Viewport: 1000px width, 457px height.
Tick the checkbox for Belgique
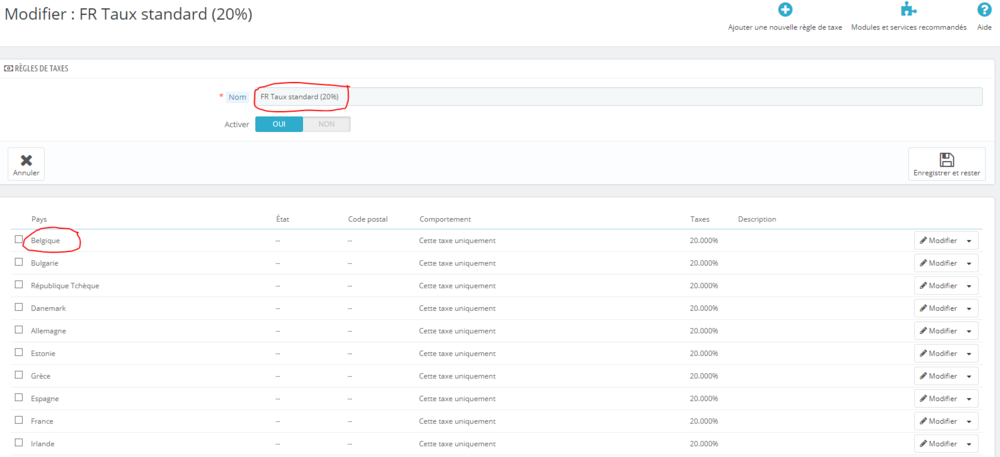click(18, 240)
